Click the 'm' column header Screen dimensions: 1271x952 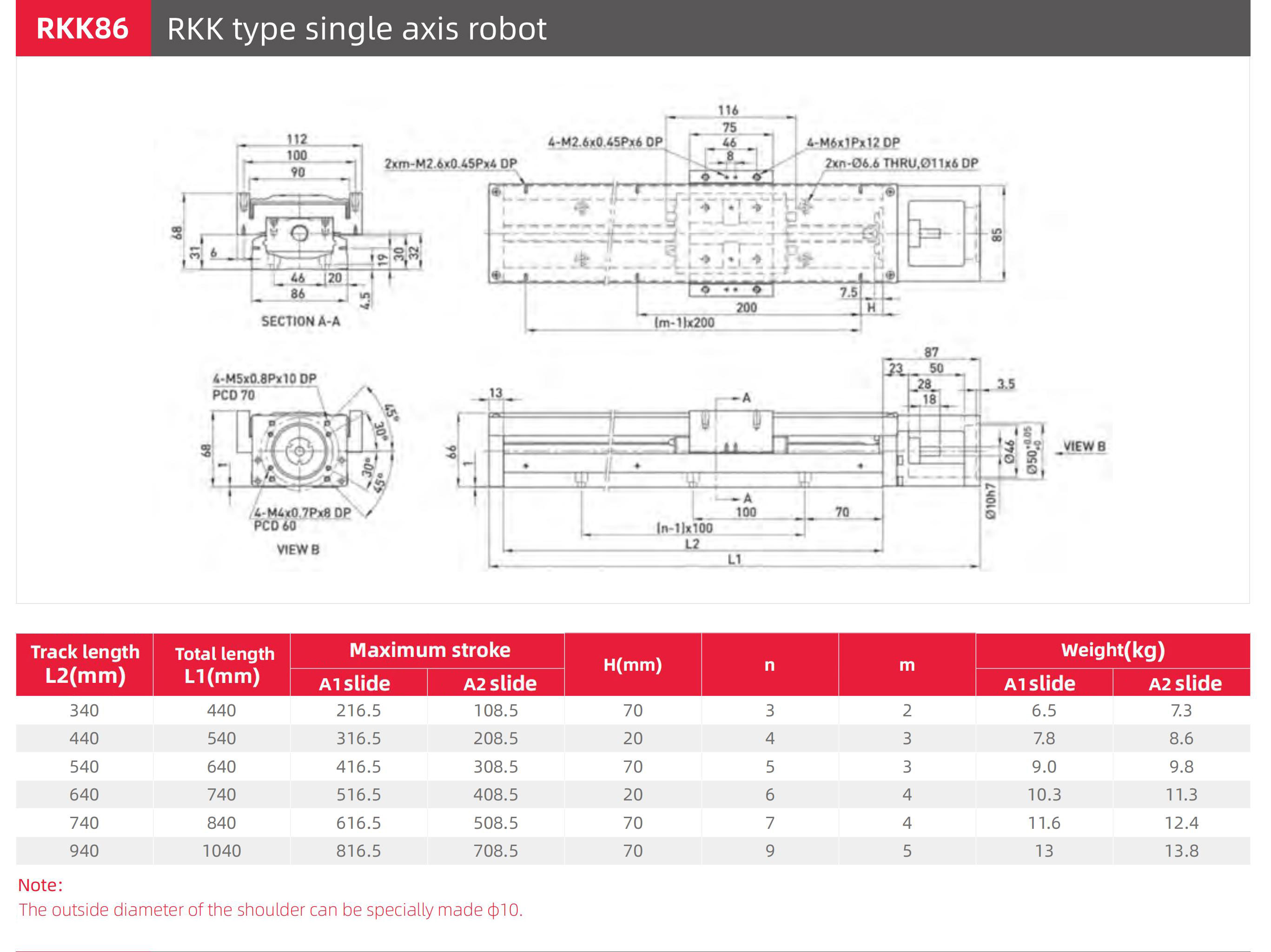click(907, 665)
